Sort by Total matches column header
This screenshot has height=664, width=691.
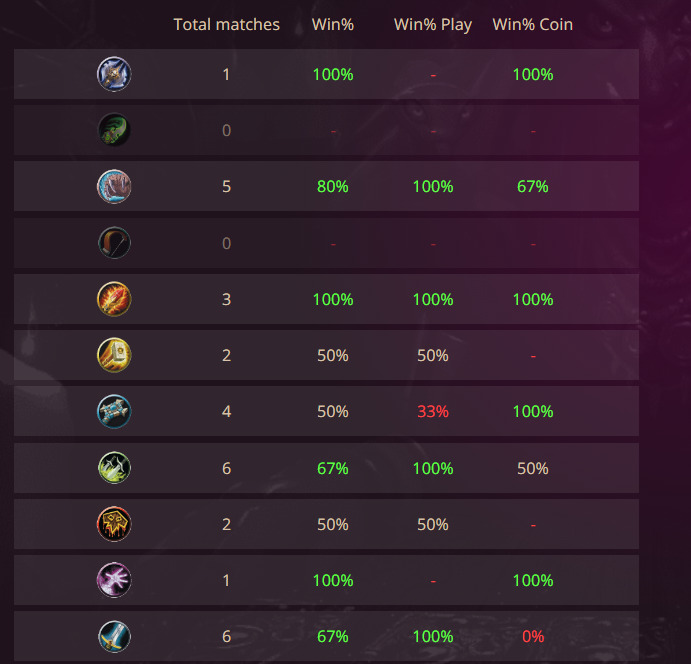227,24
